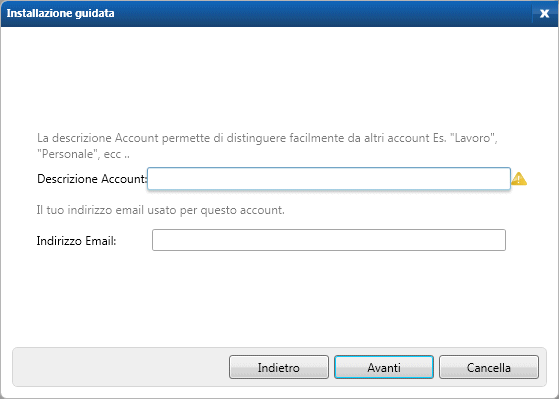Select the Descrizione Account label
This screenshot has width=559, height=399.
92,179
